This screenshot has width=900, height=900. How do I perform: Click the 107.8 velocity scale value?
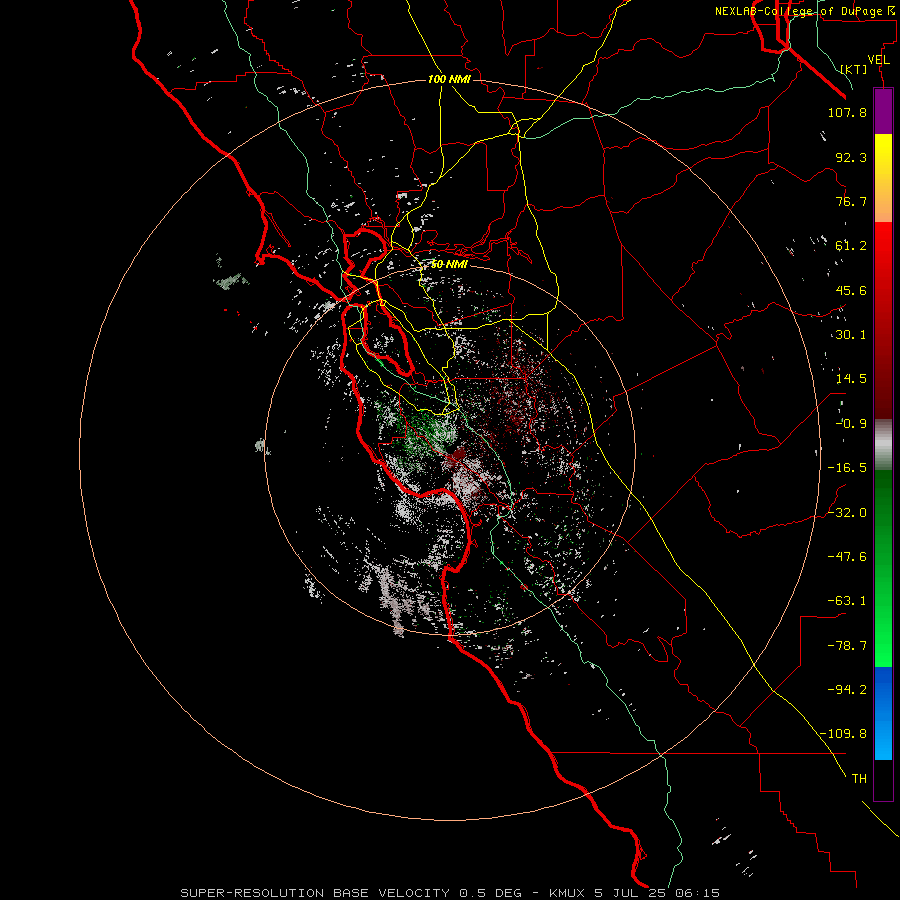click(x=847, y=112)
